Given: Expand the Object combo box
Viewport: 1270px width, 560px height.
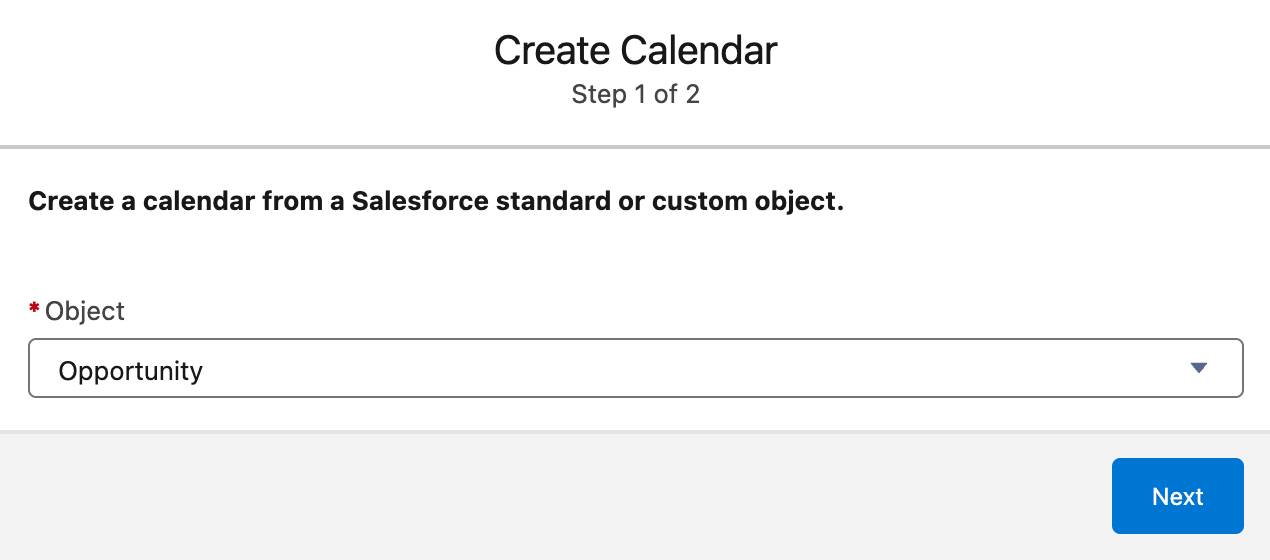Looking at the screenshot, I should [x=635, y=368].
